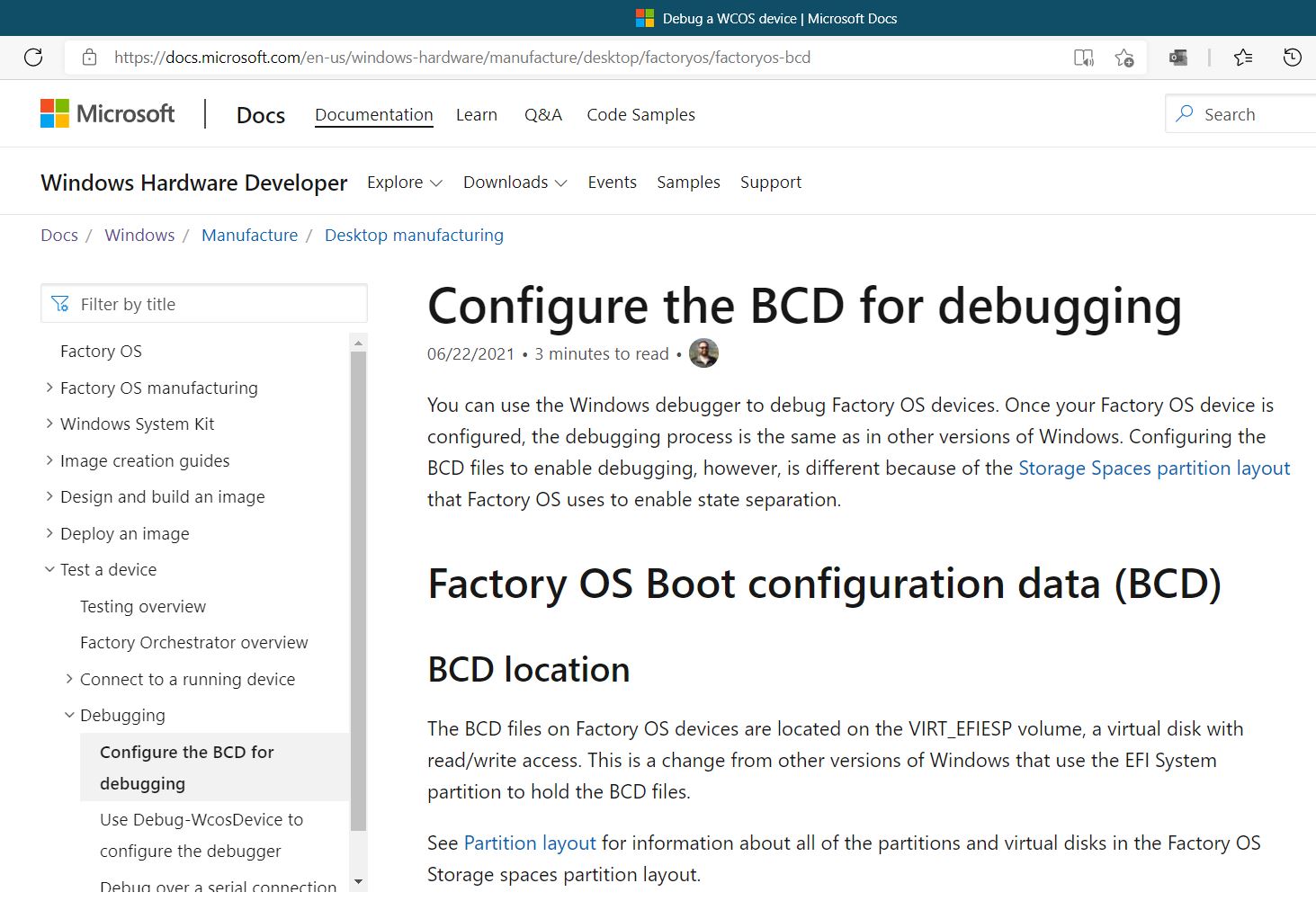
Task: Collapse the Test a device section
Action: pos(49,569)
